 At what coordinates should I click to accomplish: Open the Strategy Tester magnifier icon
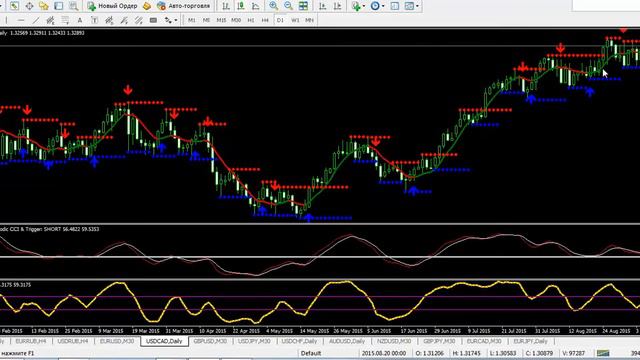coord(73,6)
